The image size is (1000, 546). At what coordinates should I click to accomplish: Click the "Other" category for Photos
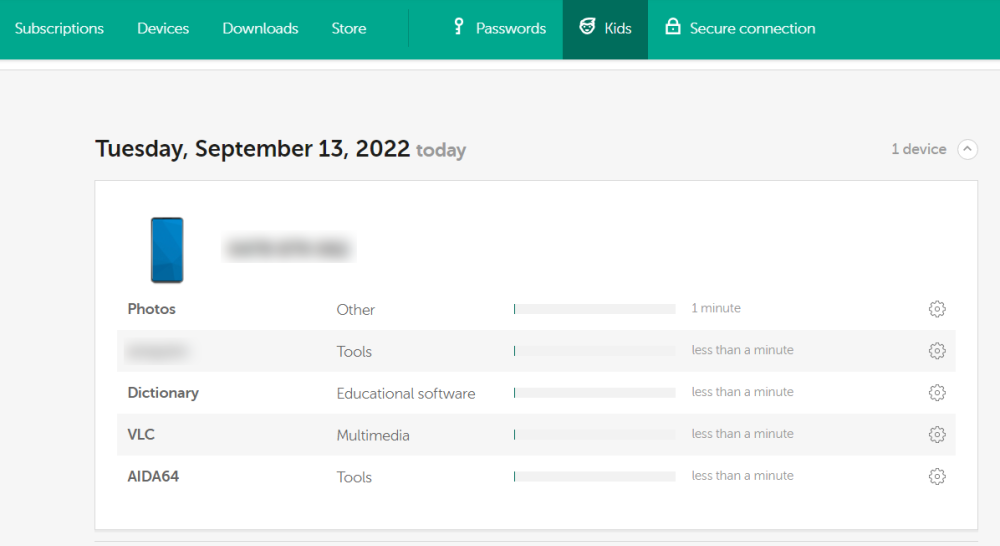(355, 310)
